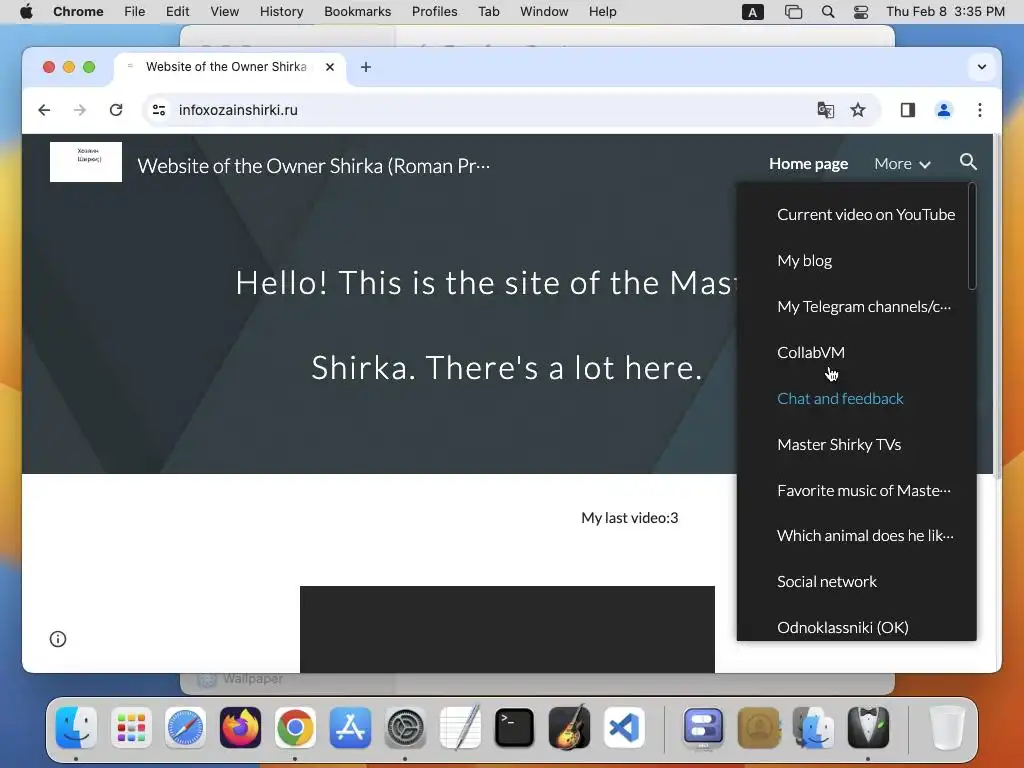1024x768 pixels.
Task: Open the View menu
Action: point(225,12)
